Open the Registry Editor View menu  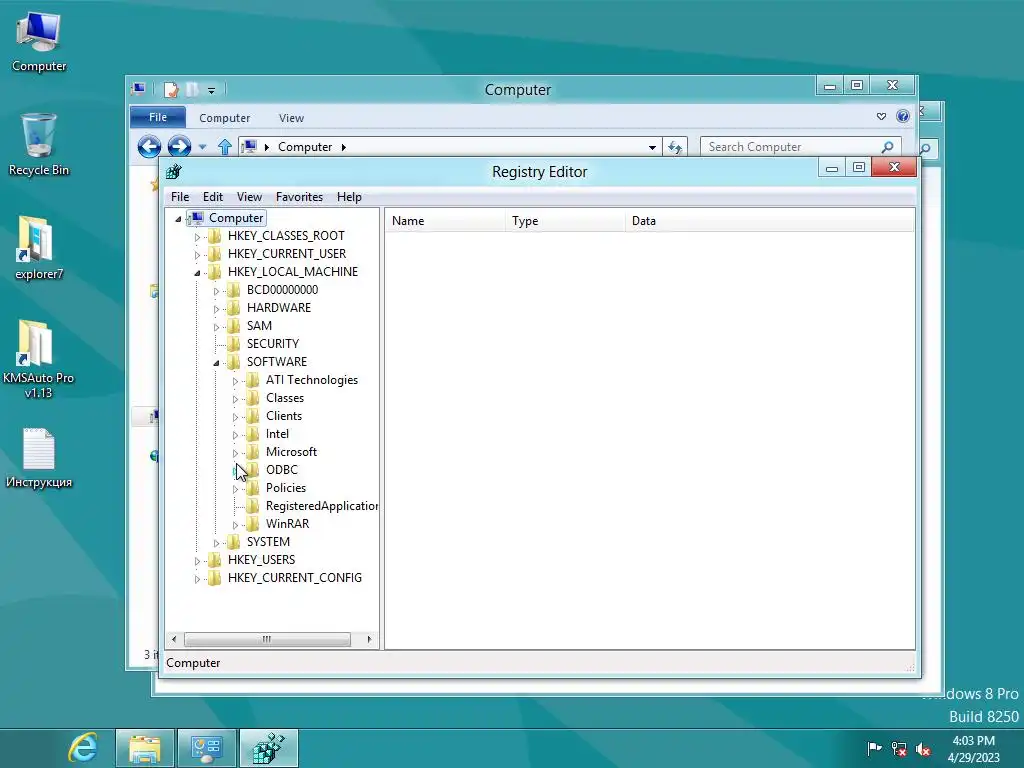point(249,197)
